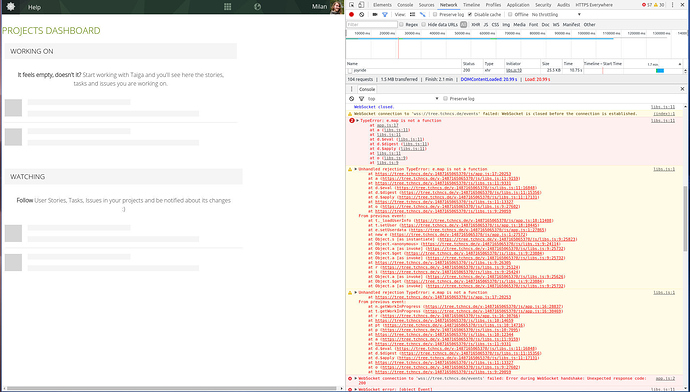Toggle device toolbar icon in DevTools
Screen dimensions: 690x392
(x=361, y=5)
